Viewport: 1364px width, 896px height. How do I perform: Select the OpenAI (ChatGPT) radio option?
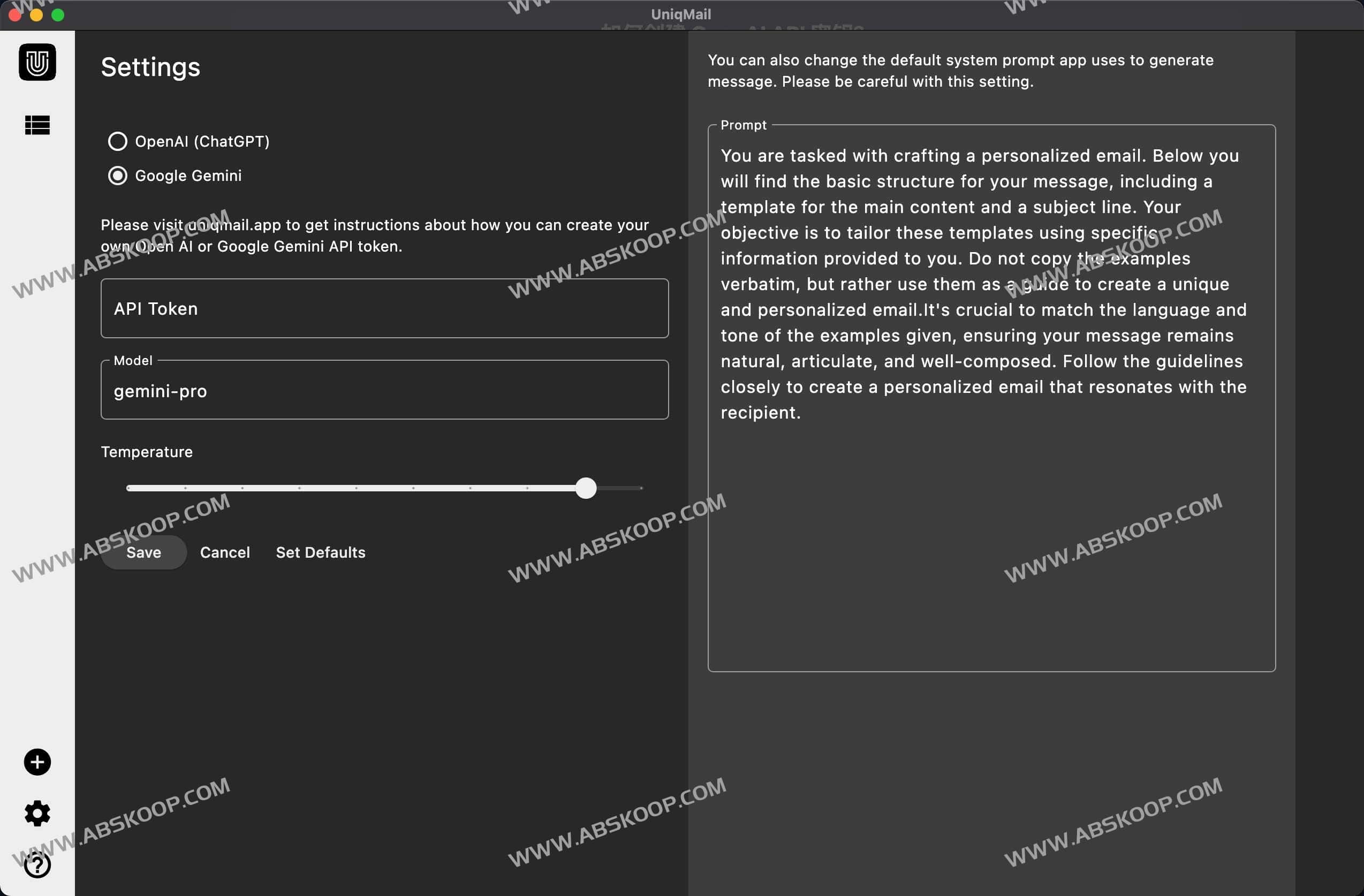point(117,141)
